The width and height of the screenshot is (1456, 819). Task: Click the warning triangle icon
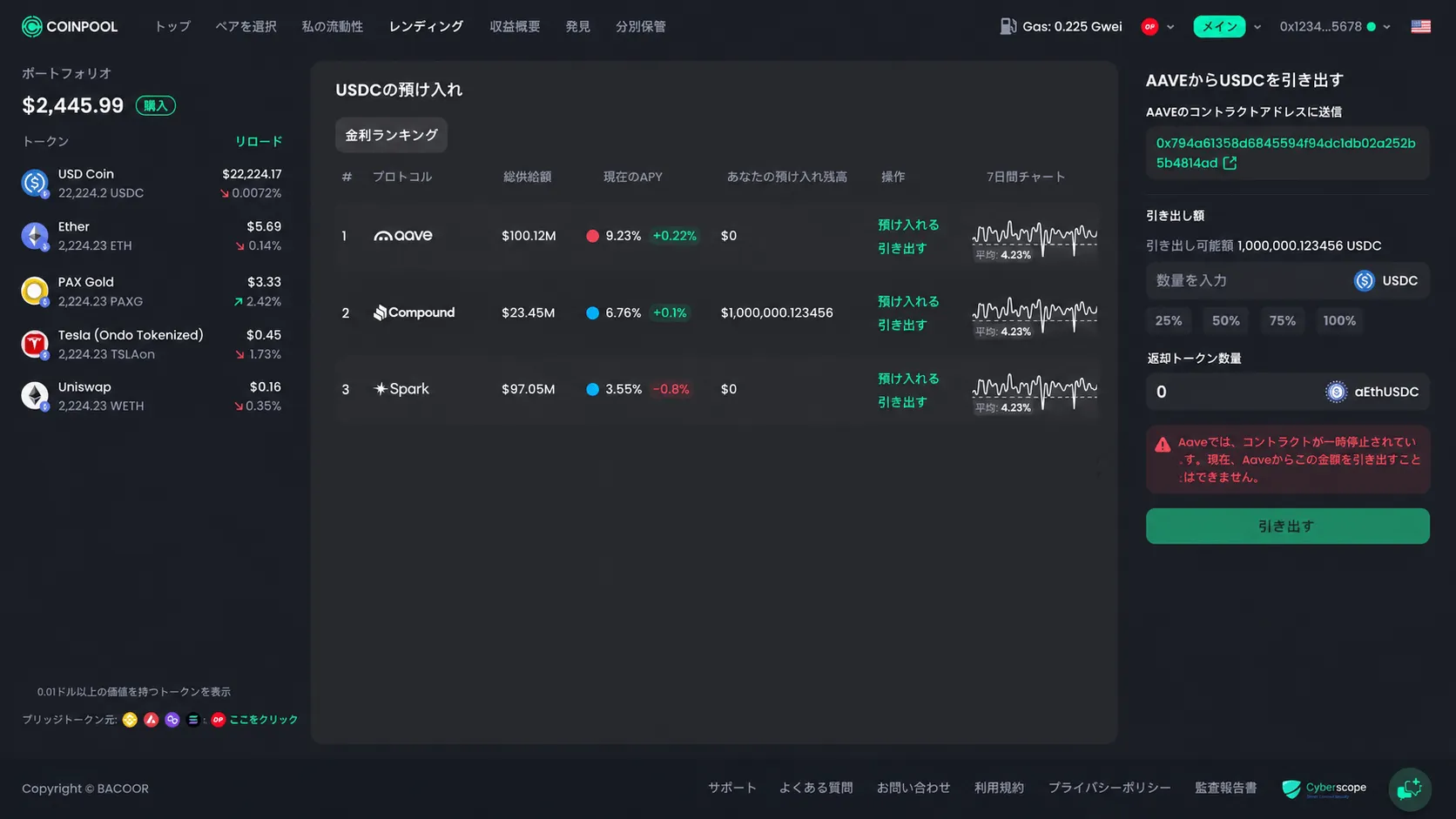point(1163,445)
